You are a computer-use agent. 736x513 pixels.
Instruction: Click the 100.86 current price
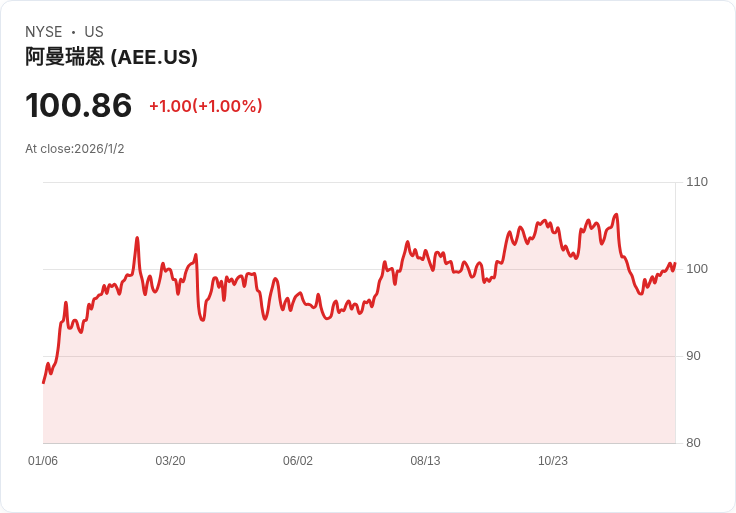click(x=79, y=106)
